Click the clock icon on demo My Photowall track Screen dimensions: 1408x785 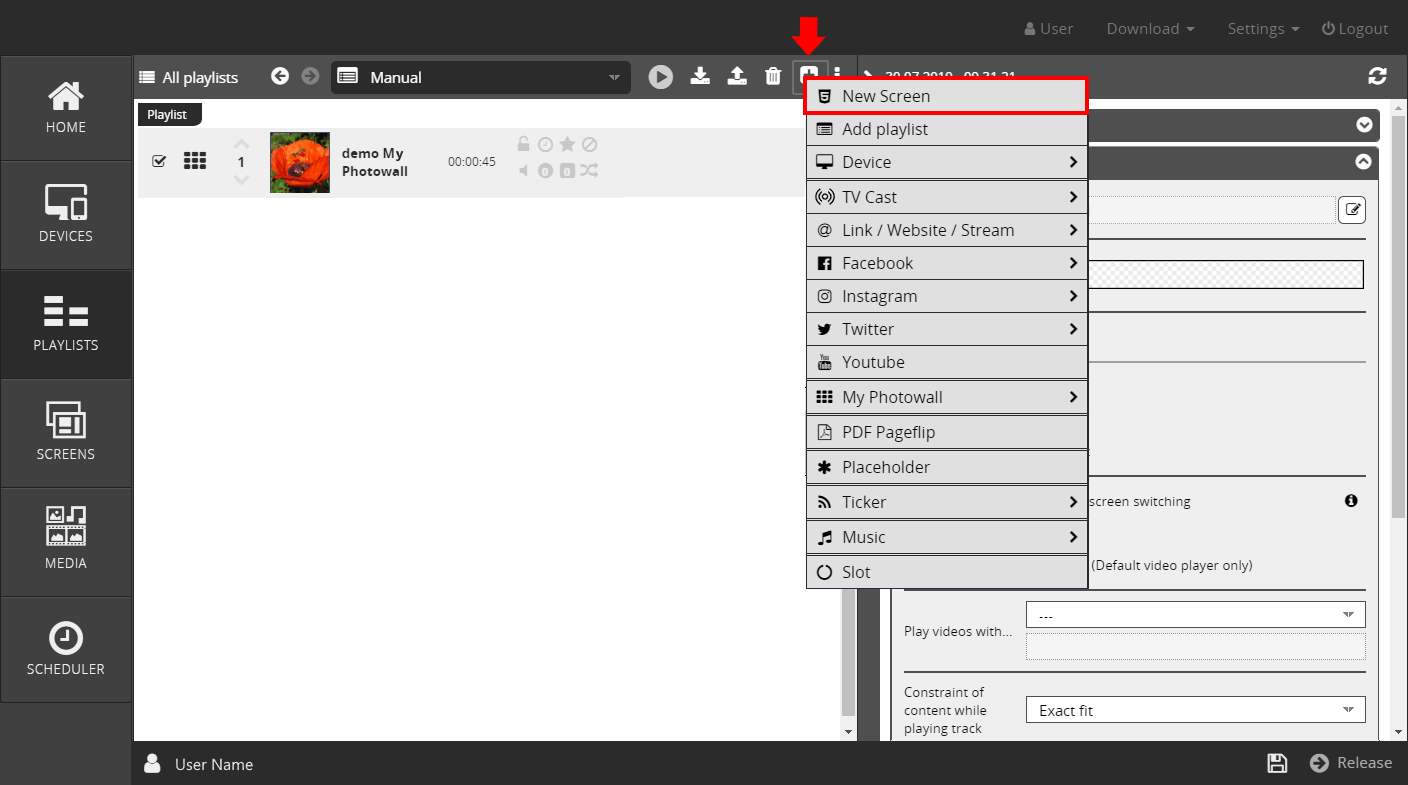coord(545,145)
